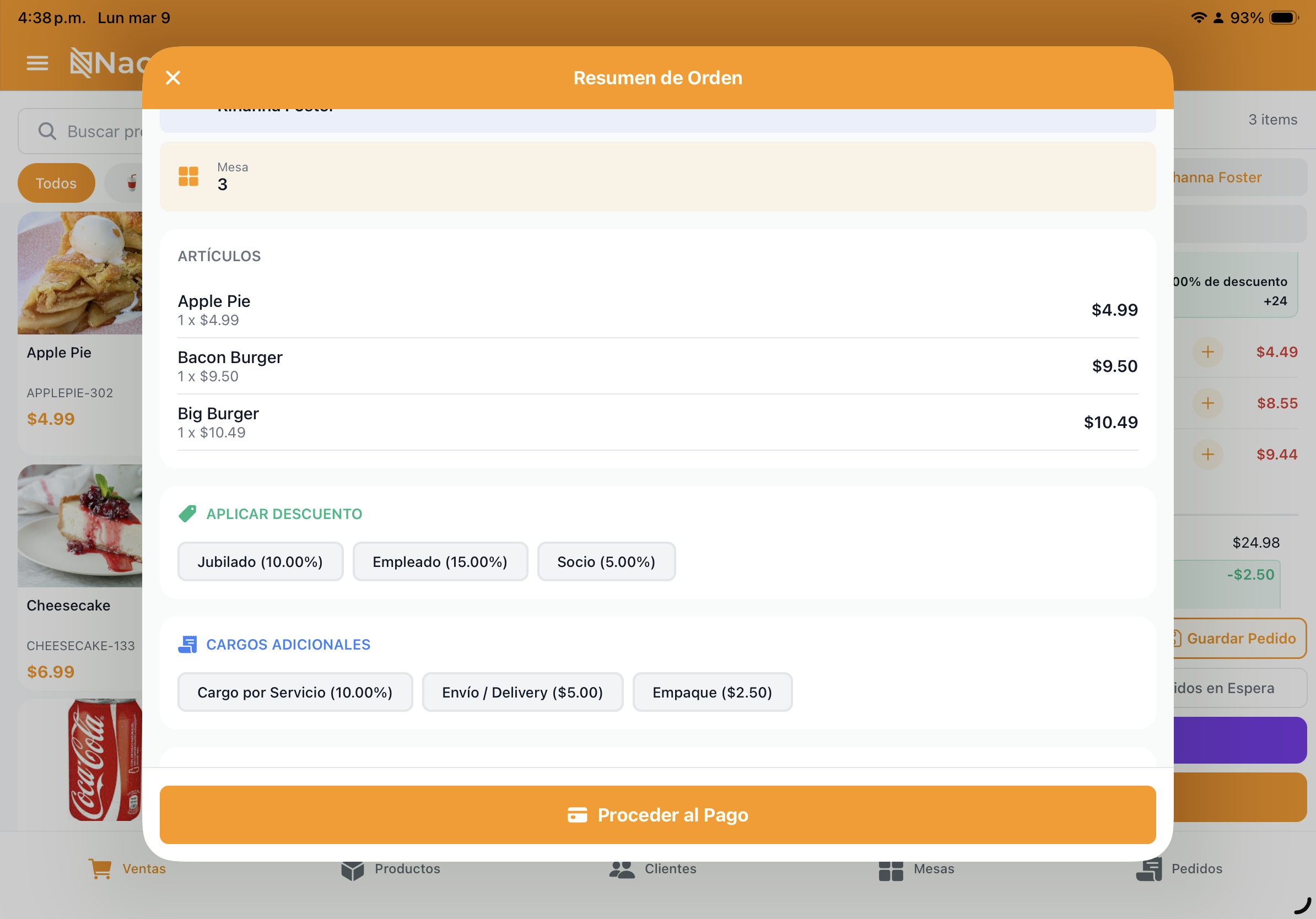
Task: Click the Cargos Adicionales receipt icon
Action: point(187,645)
